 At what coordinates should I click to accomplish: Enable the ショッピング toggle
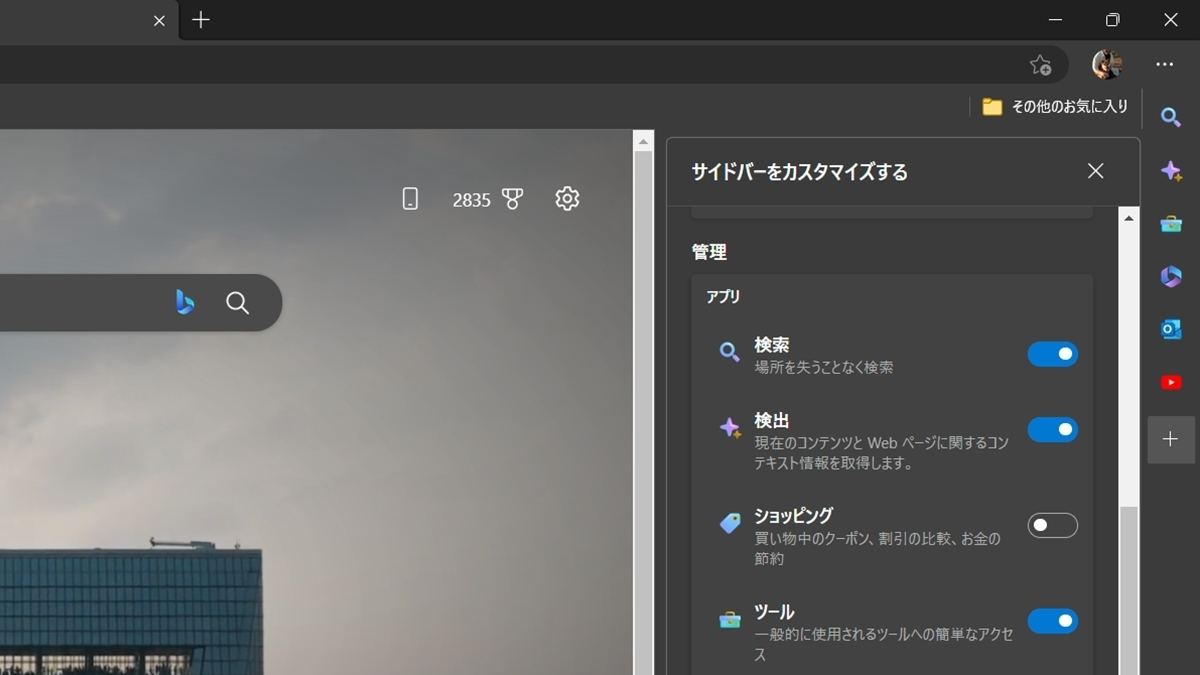click(x=1053, y=525)
